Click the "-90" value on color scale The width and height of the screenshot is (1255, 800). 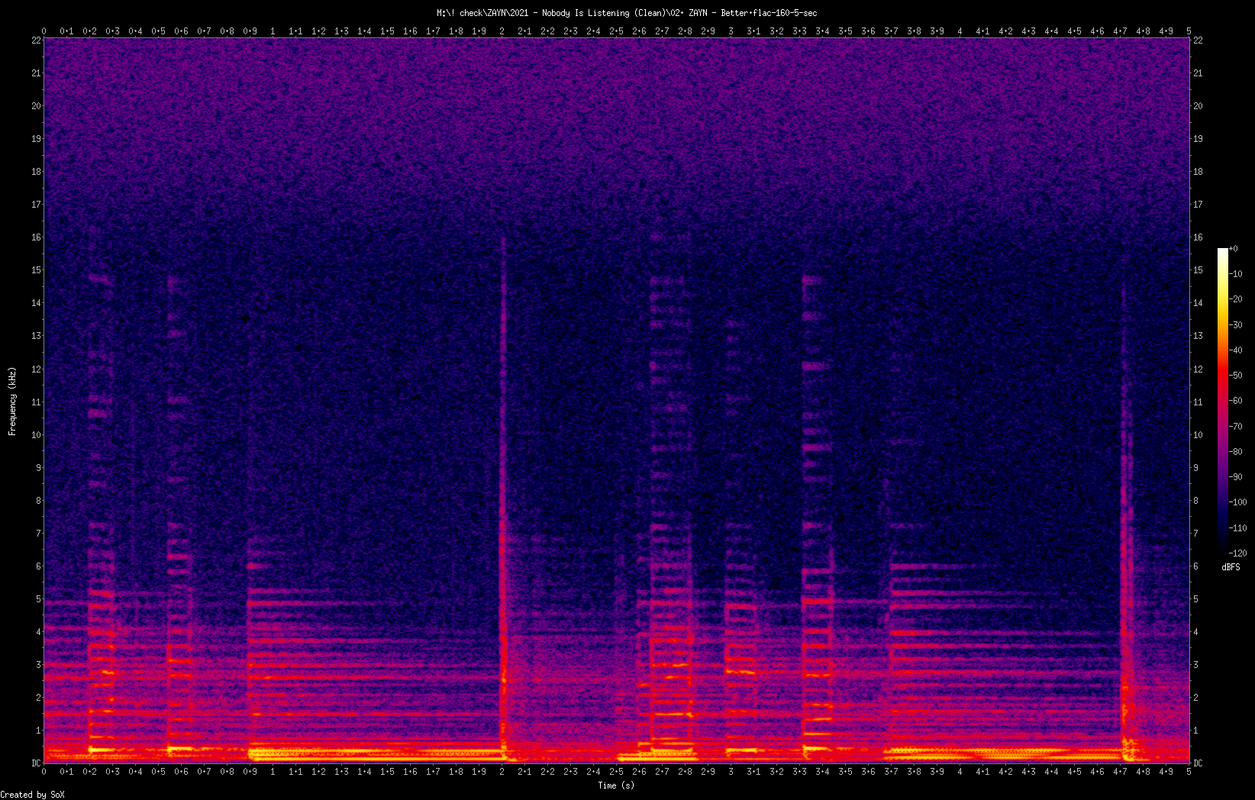[x=1237, y=477]
